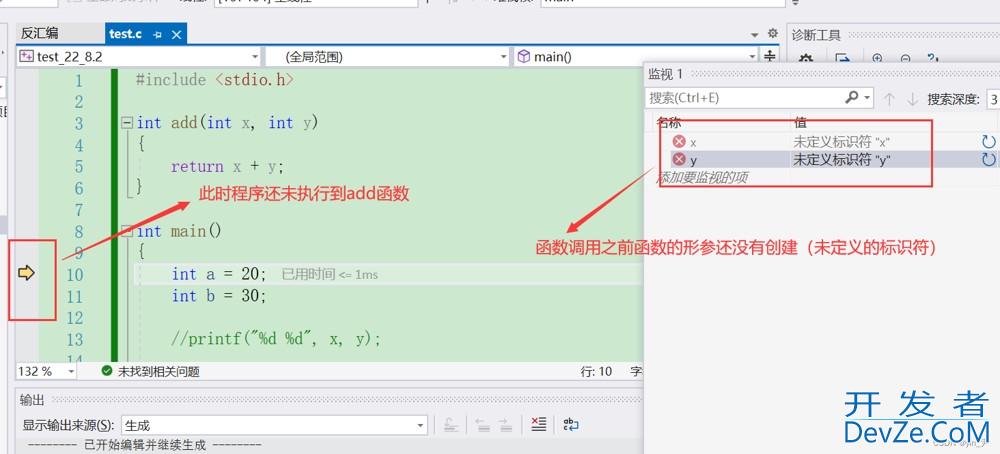Click the find message in code icon
This screenshot has width=1000, height=454.
(x=451, y=425)
